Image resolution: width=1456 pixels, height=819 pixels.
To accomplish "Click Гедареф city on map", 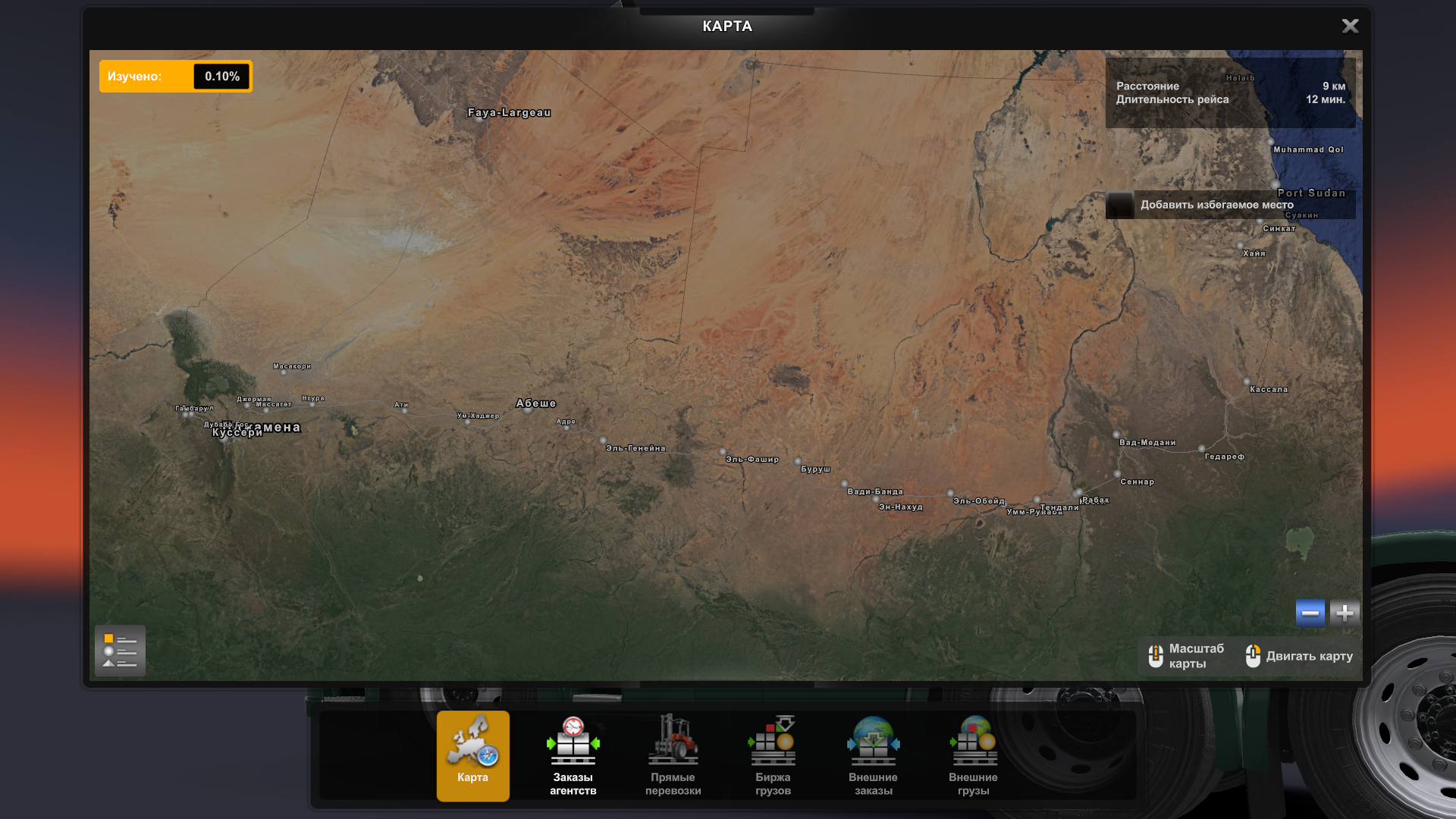I will (1224, 457).
